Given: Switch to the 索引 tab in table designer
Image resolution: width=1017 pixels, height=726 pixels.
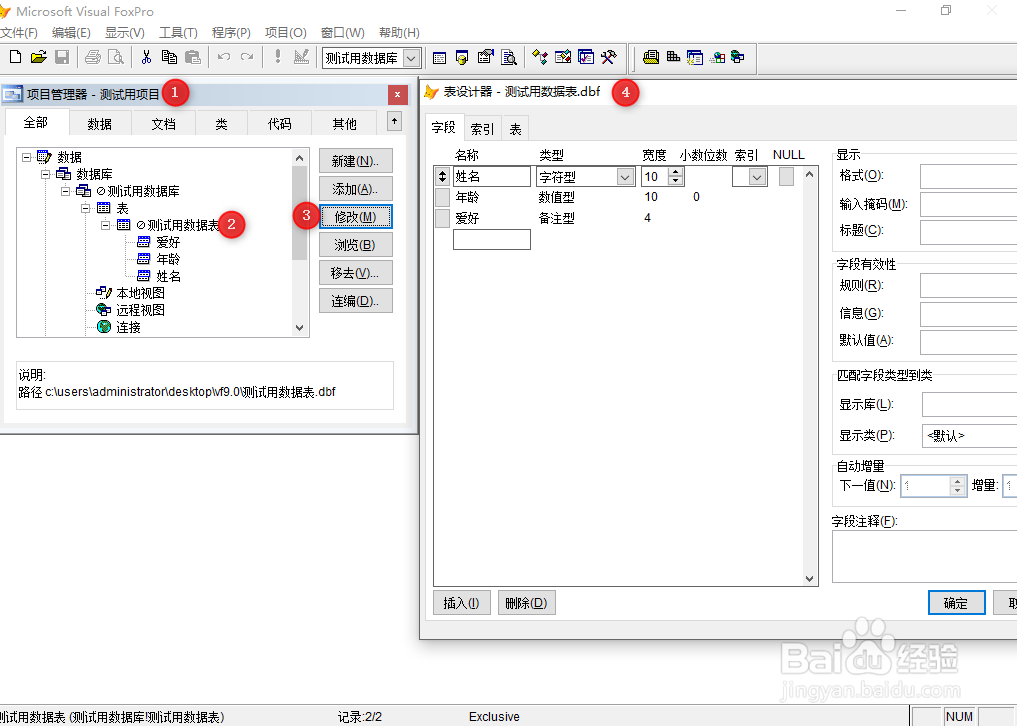Looking at the screenshot, I should tap(481, 127).
